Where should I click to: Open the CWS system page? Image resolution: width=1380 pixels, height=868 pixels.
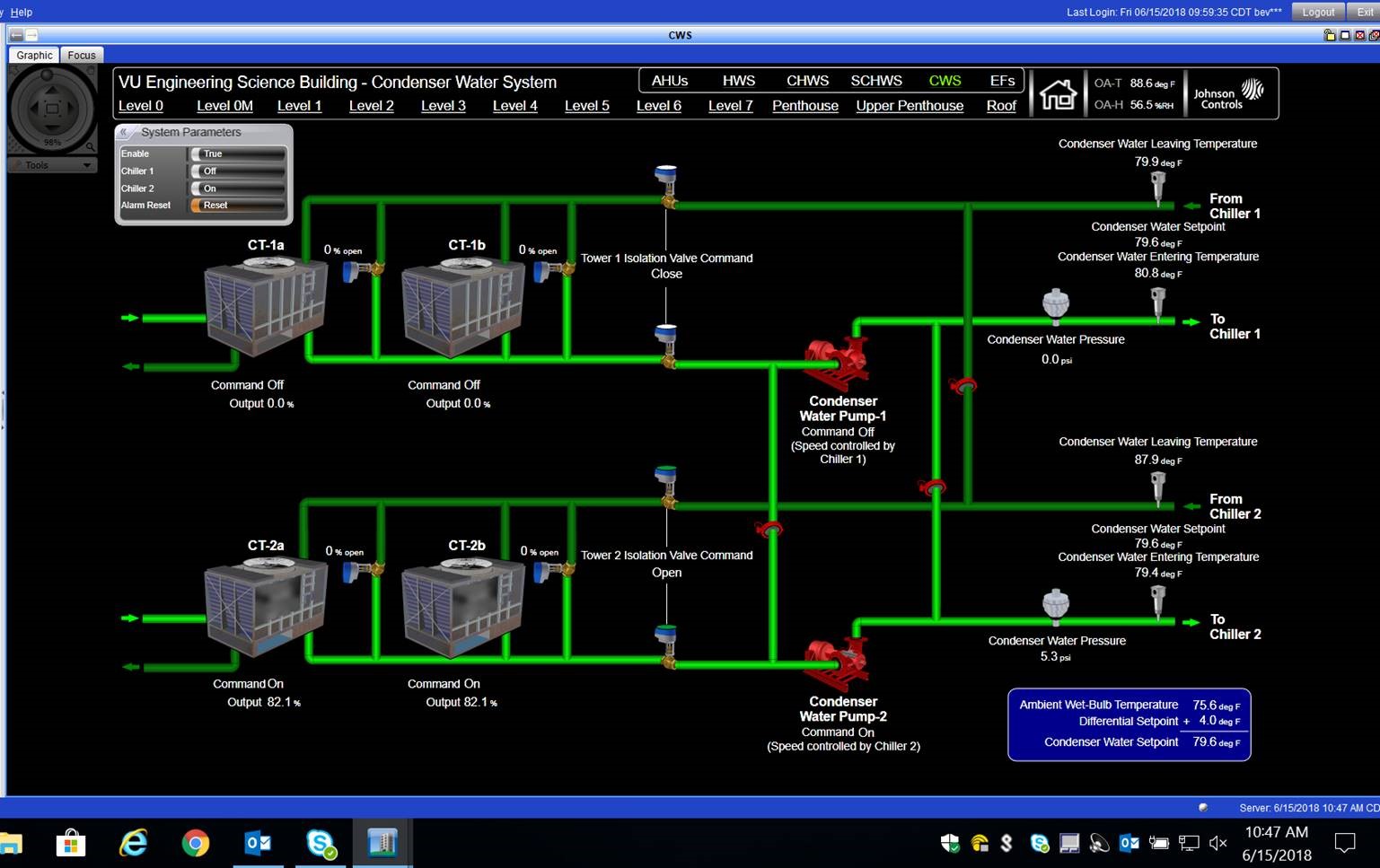[945, 81]
